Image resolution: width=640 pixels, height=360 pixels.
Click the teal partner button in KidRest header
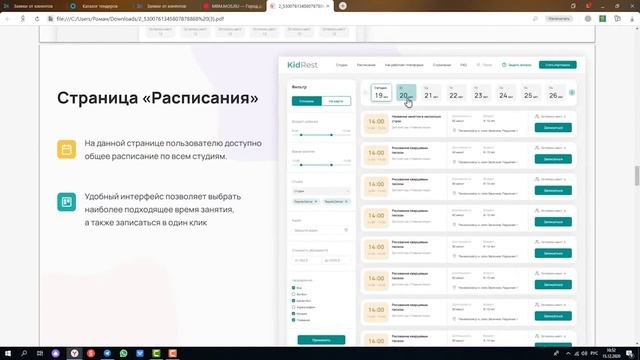[x=558, y=65]
